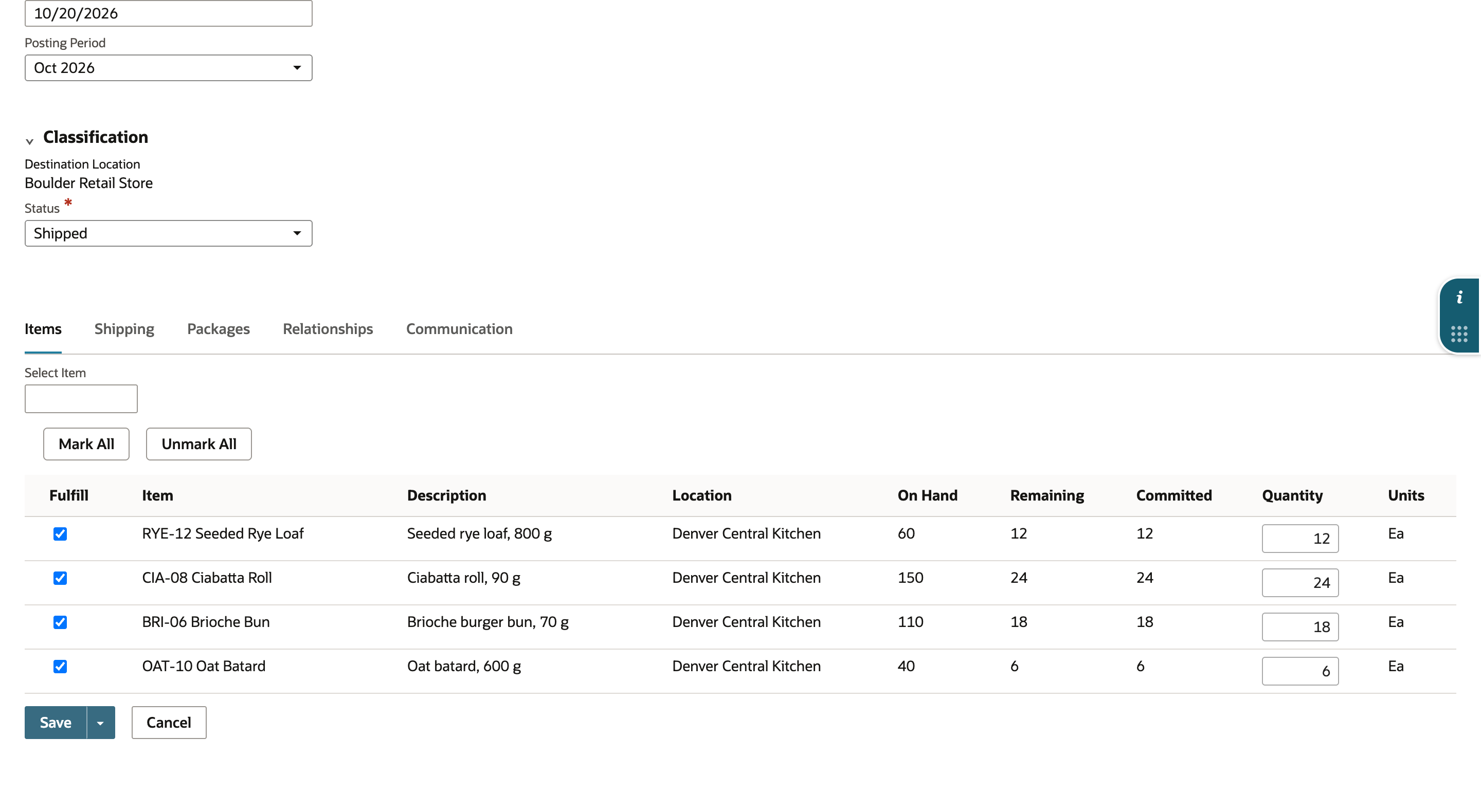Open the Posting Period dropdown
Screen dimensions: 1481x812
click(169, 68)
